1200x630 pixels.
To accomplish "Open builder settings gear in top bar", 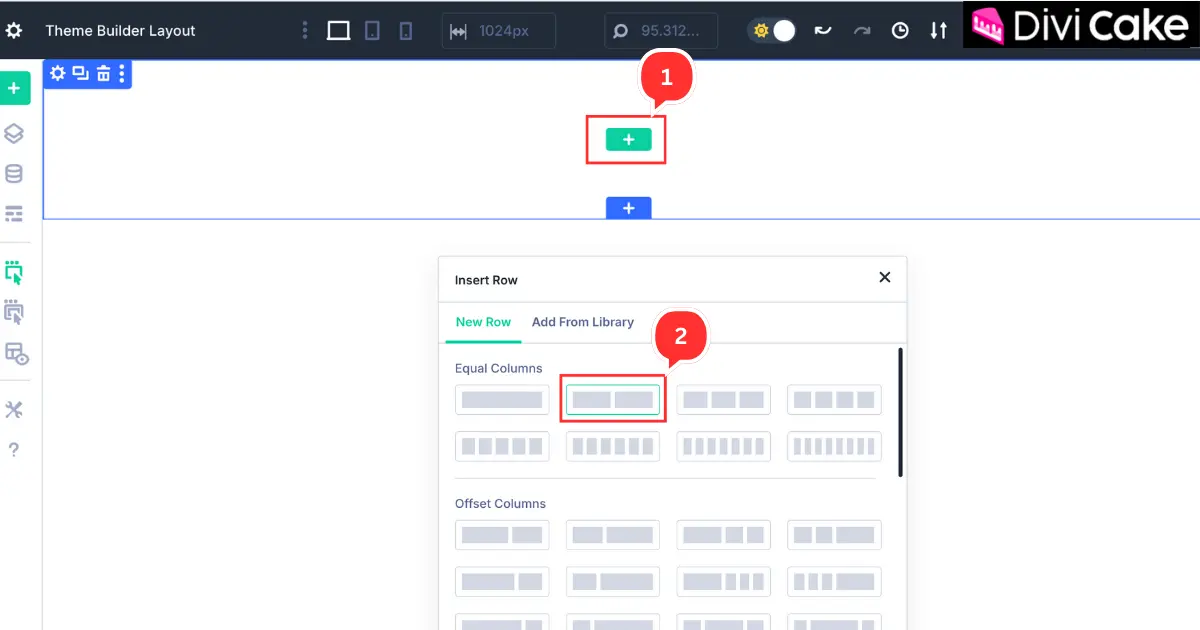I will click(14, 30).
